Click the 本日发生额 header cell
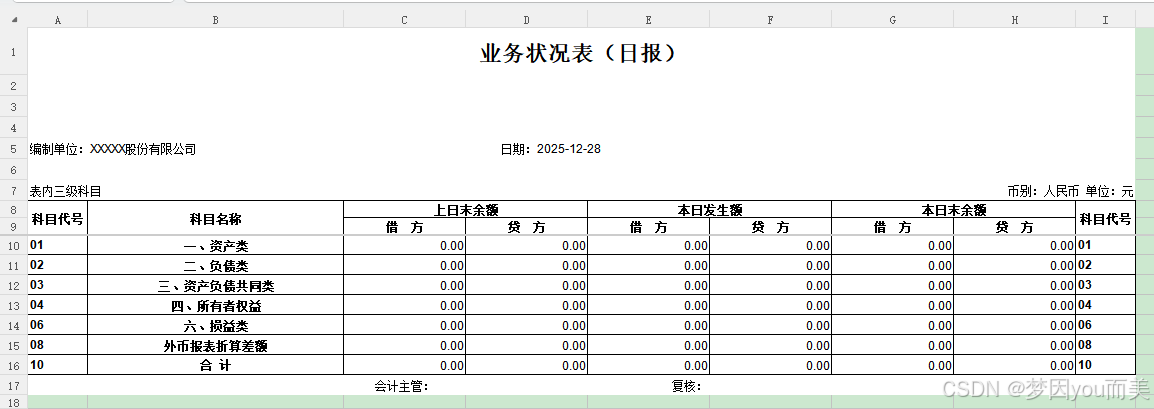The image size is (1154, 409). pyautogui.click(x=709, y=210)
